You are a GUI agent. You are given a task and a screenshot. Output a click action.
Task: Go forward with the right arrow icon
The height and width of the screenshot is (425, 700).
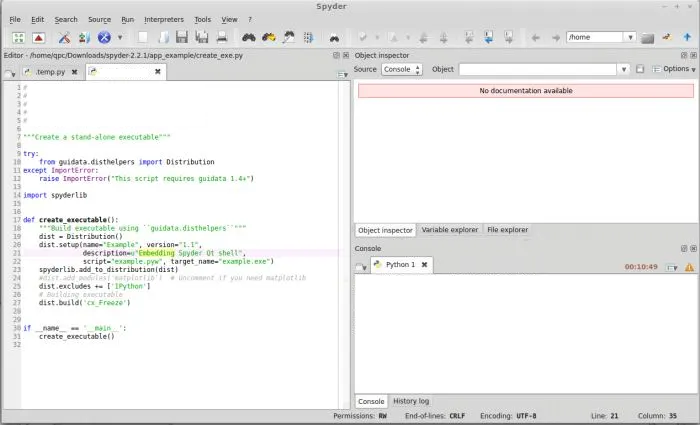555,38
